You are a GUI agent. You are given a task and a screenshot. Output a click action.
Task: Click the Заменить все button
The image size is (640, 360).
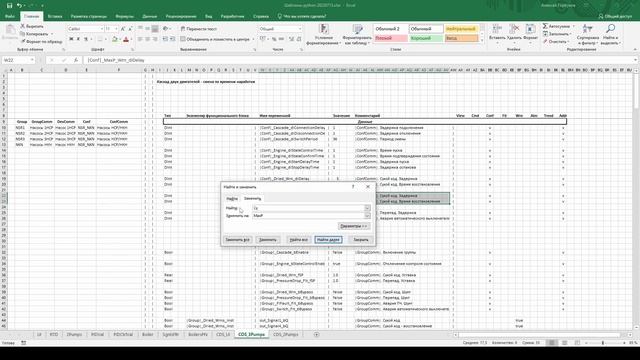(238, 240)
